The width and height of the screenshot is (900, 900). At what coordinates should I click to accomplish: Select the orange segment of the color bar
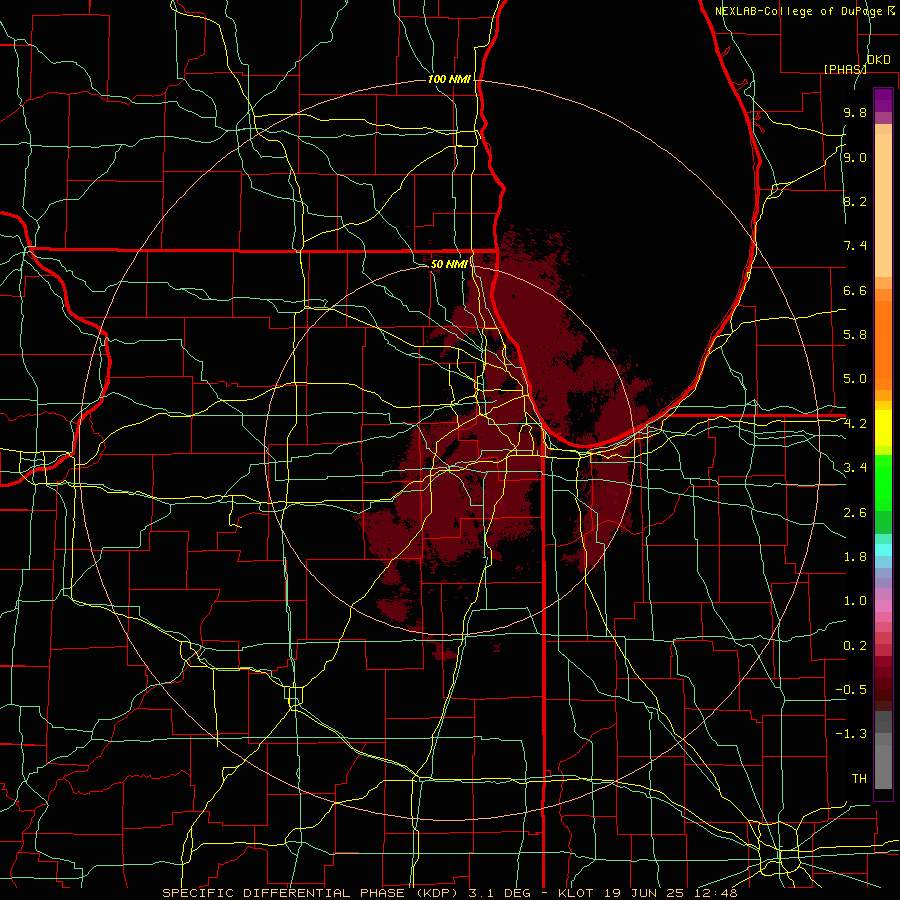click(883, 345)
